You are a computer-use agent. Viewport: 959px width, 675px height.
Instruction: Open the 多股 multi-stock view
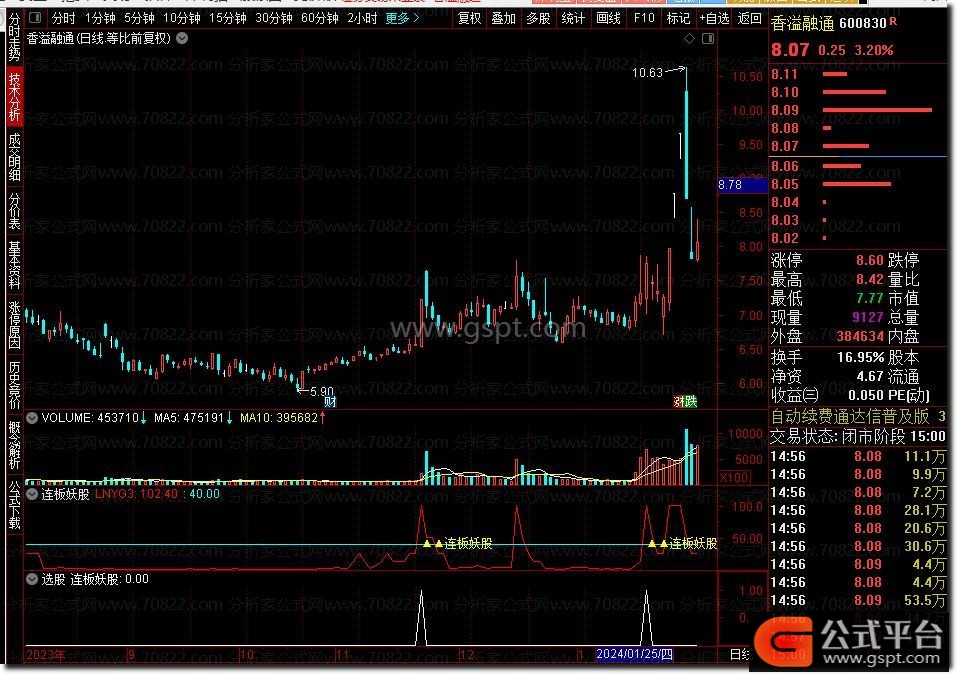click(538, 18)
